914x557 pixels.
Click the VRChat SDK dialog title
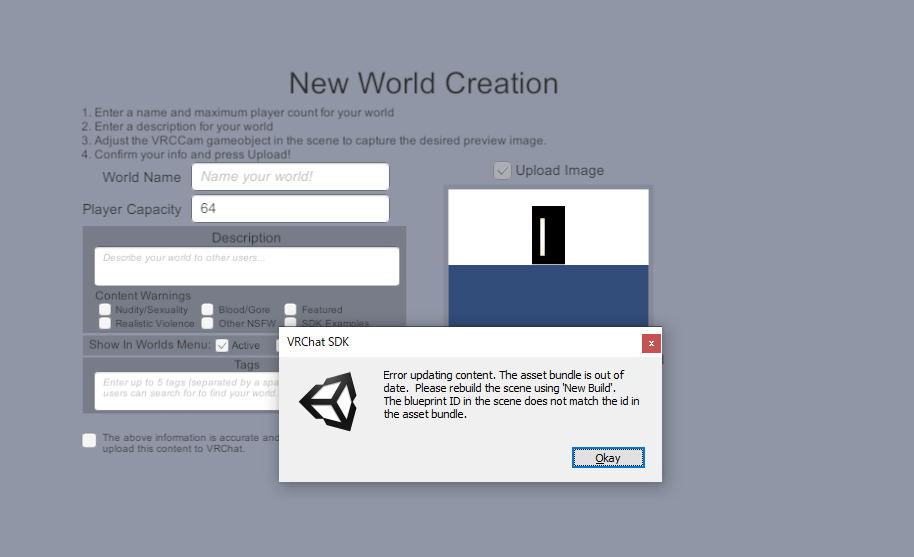click(318, 342)
